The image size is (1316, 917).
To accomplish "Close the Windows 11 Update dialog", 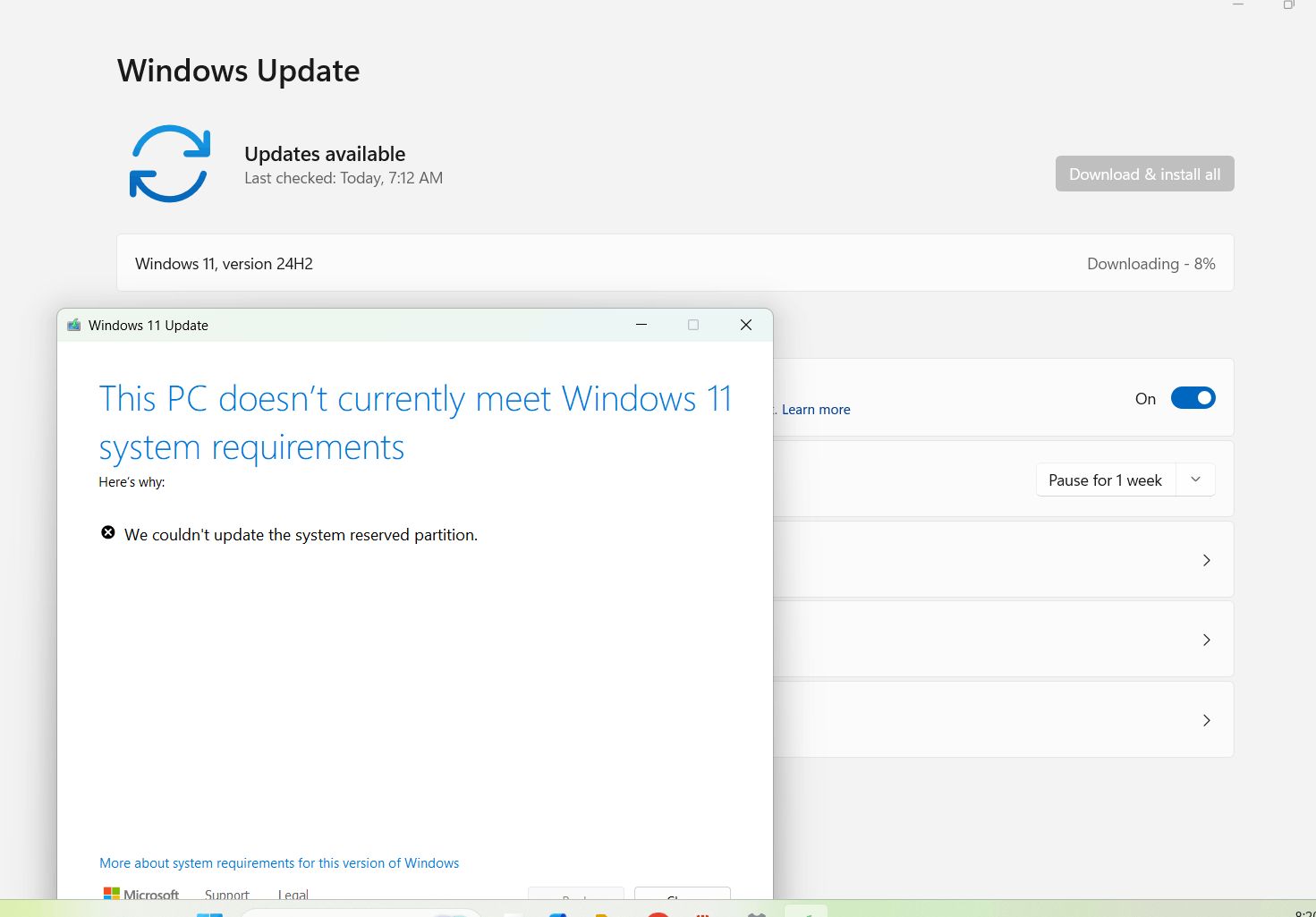I will click(746, 325).
